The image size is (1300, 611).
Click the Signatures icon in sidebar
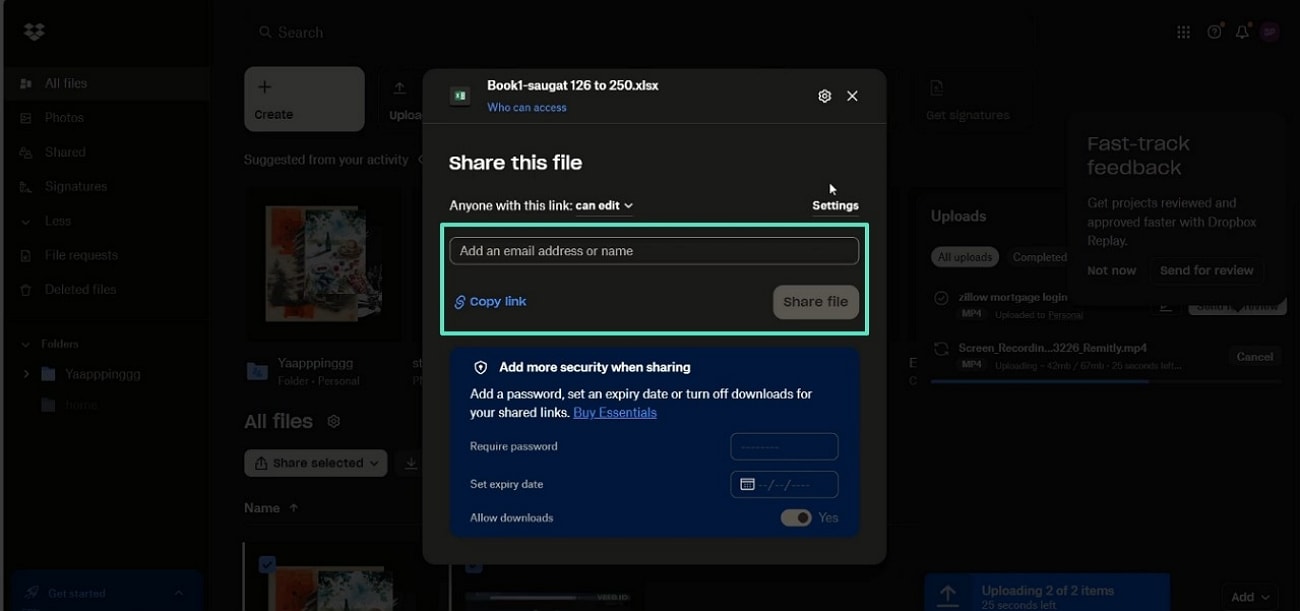click(26, 187)
